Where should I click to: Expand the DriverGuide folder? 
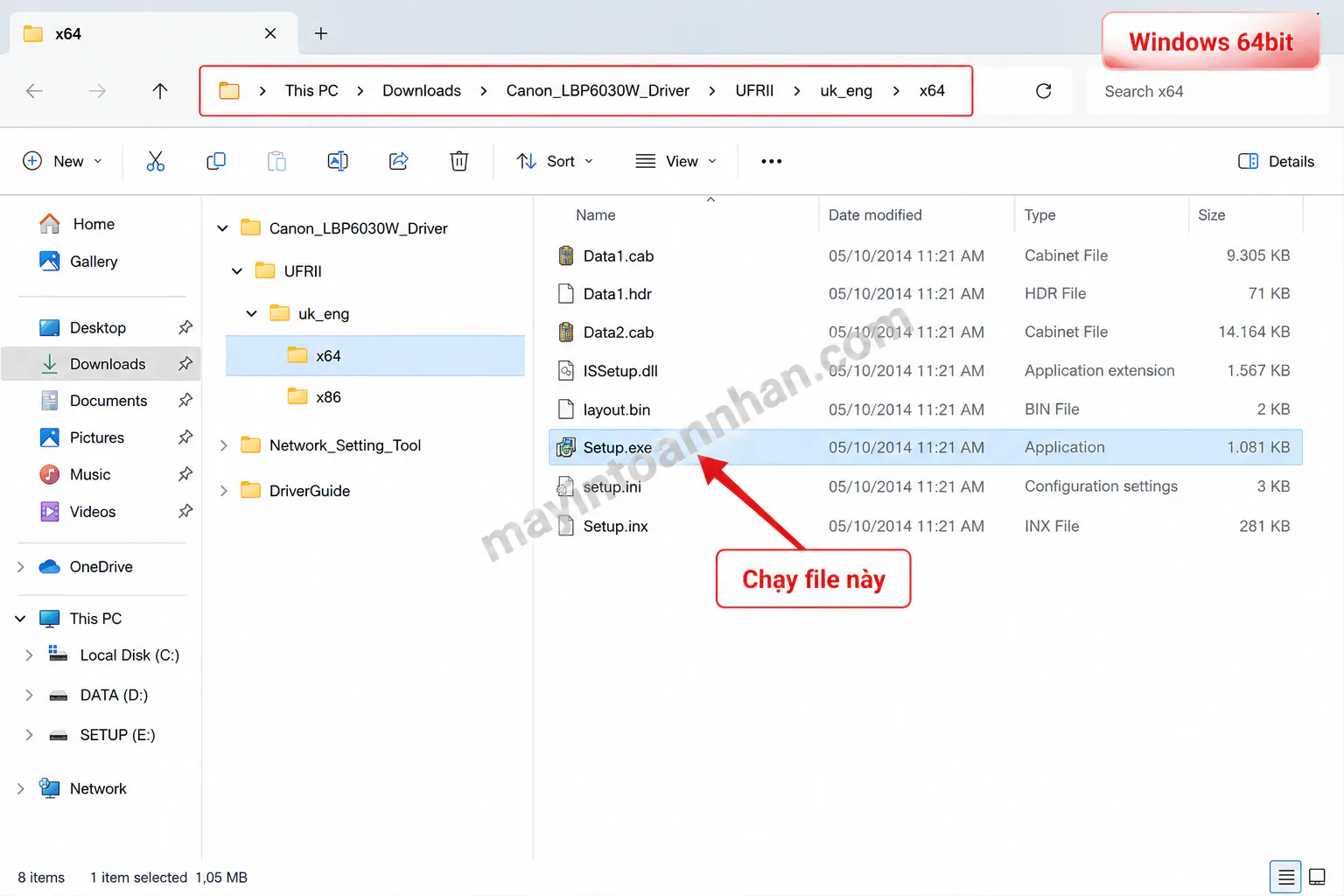coord(223,491)
